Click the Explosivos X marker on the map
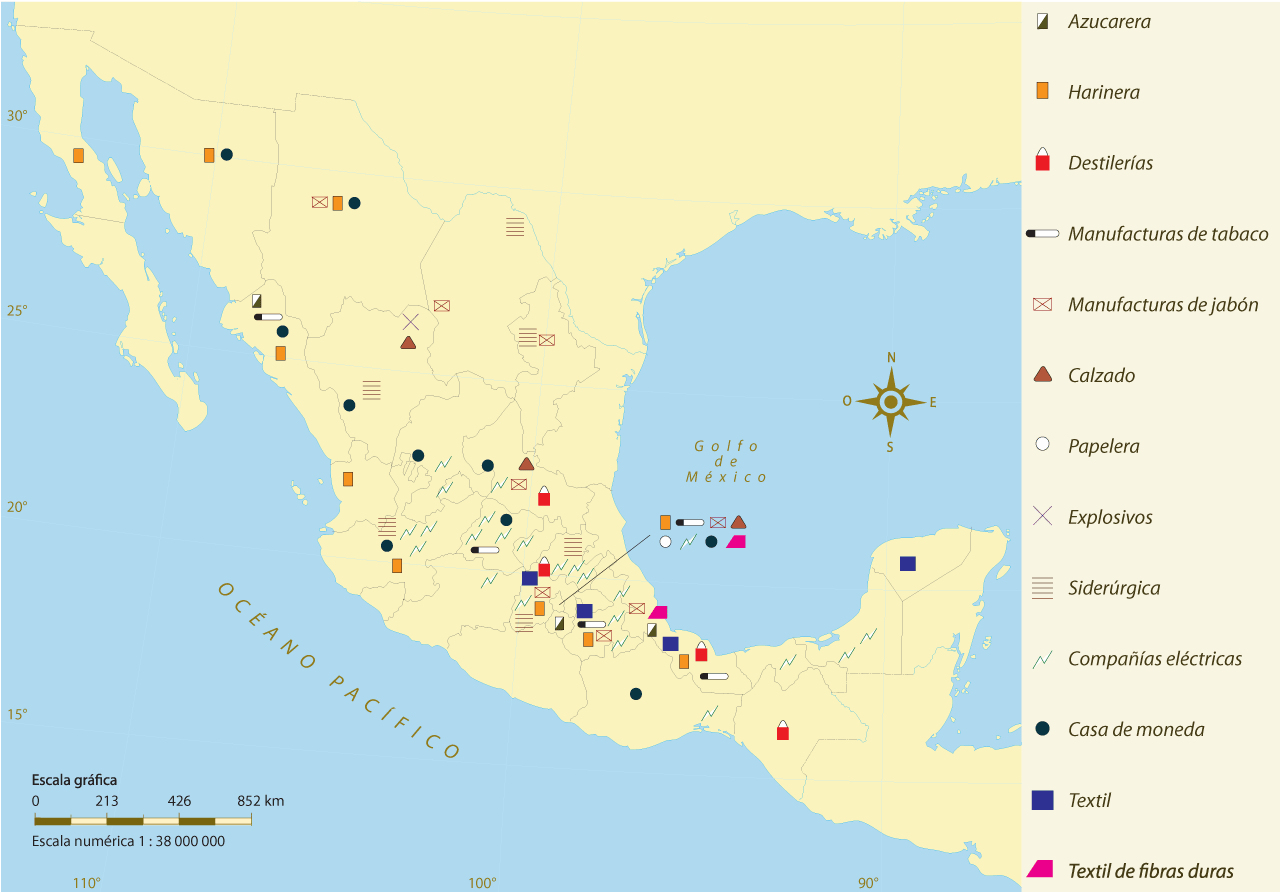The width and height of the screenshot is (1280, 892). tap(410, 322)
